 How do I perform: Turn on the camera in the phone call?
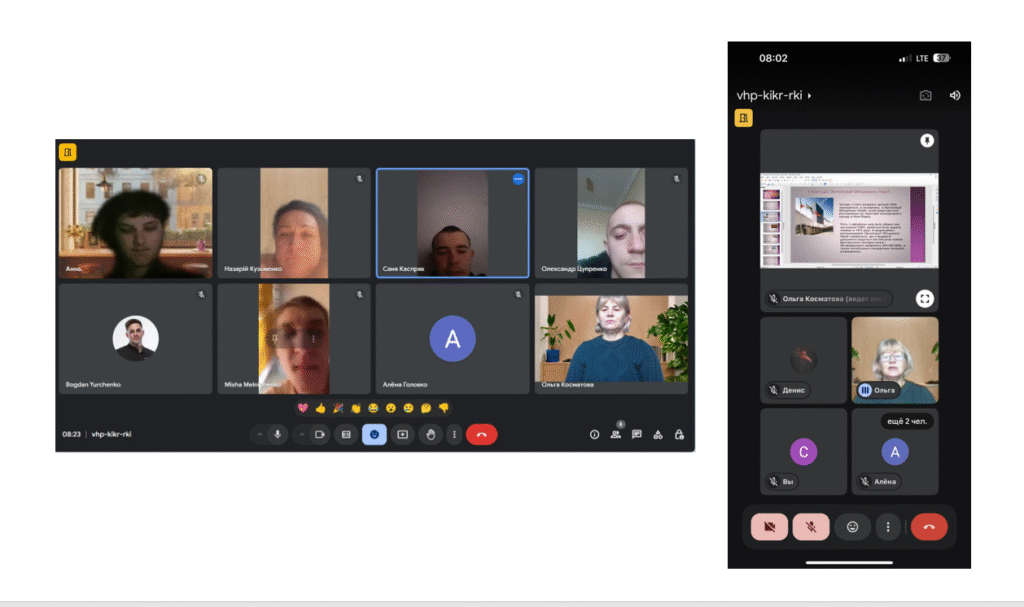[x=769, y=526]
